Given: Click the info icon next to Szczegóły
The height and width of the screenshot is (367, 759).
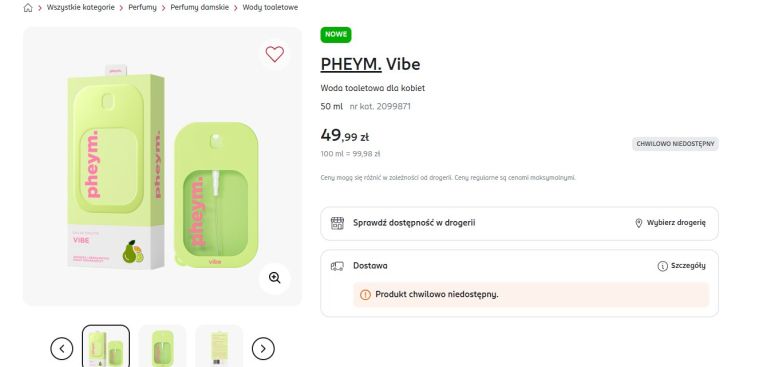Looking at the screenshot, I should point(662,266).
